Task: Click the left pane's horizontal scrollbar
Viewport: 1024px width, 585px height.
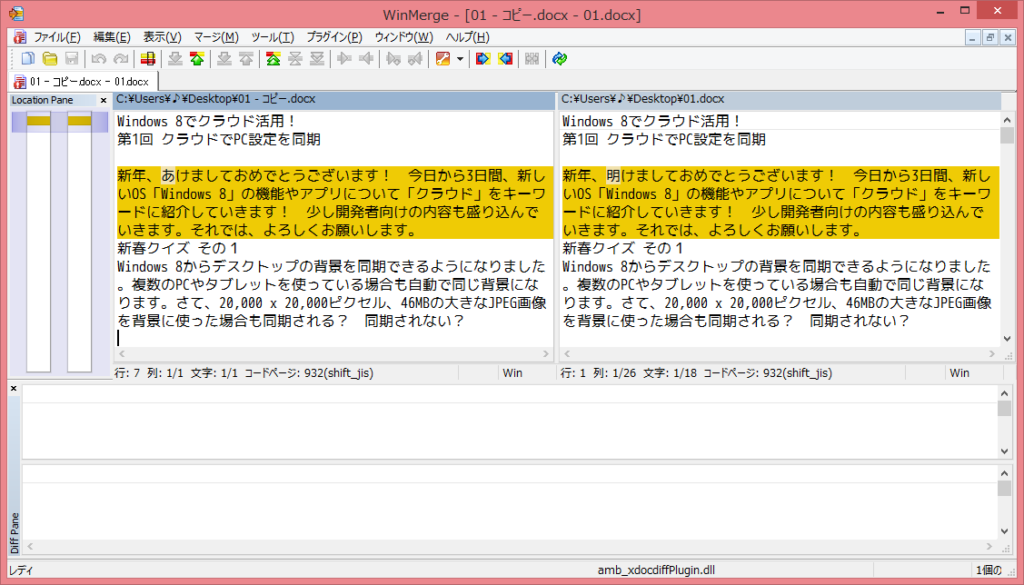Action: click(x=330, y=353)
